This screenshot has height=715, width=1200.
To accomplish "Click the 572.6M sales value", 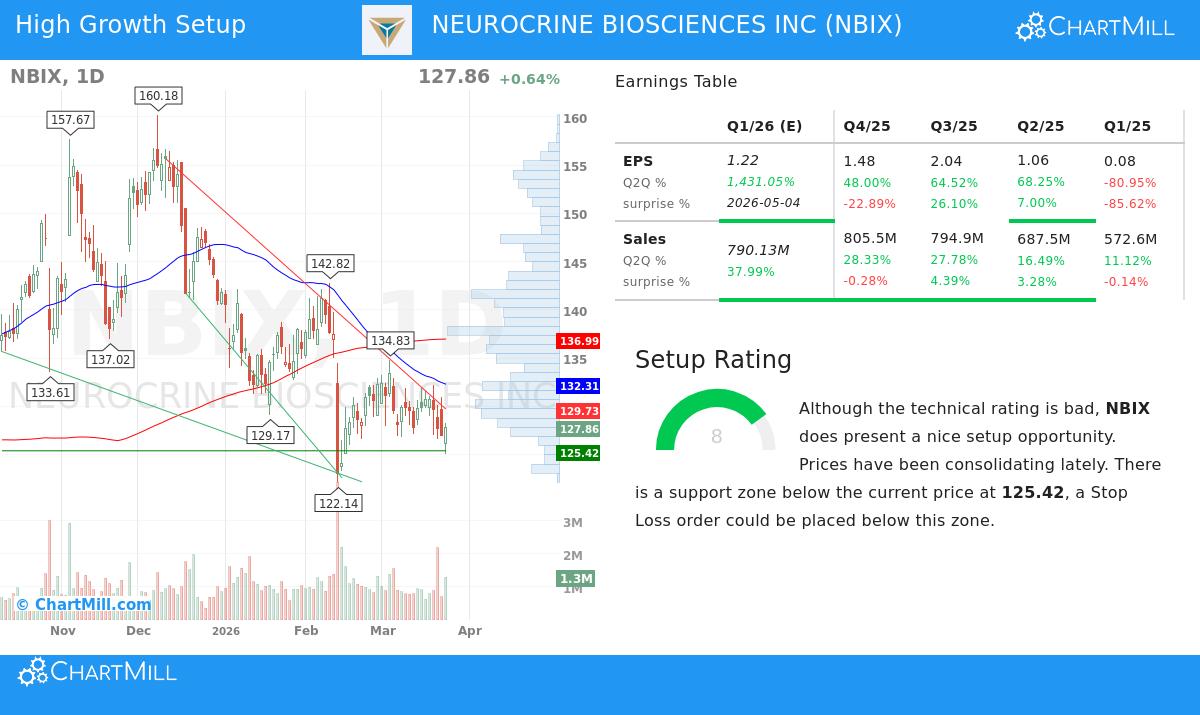I will pyautogui.click(x=1131, y=239).
